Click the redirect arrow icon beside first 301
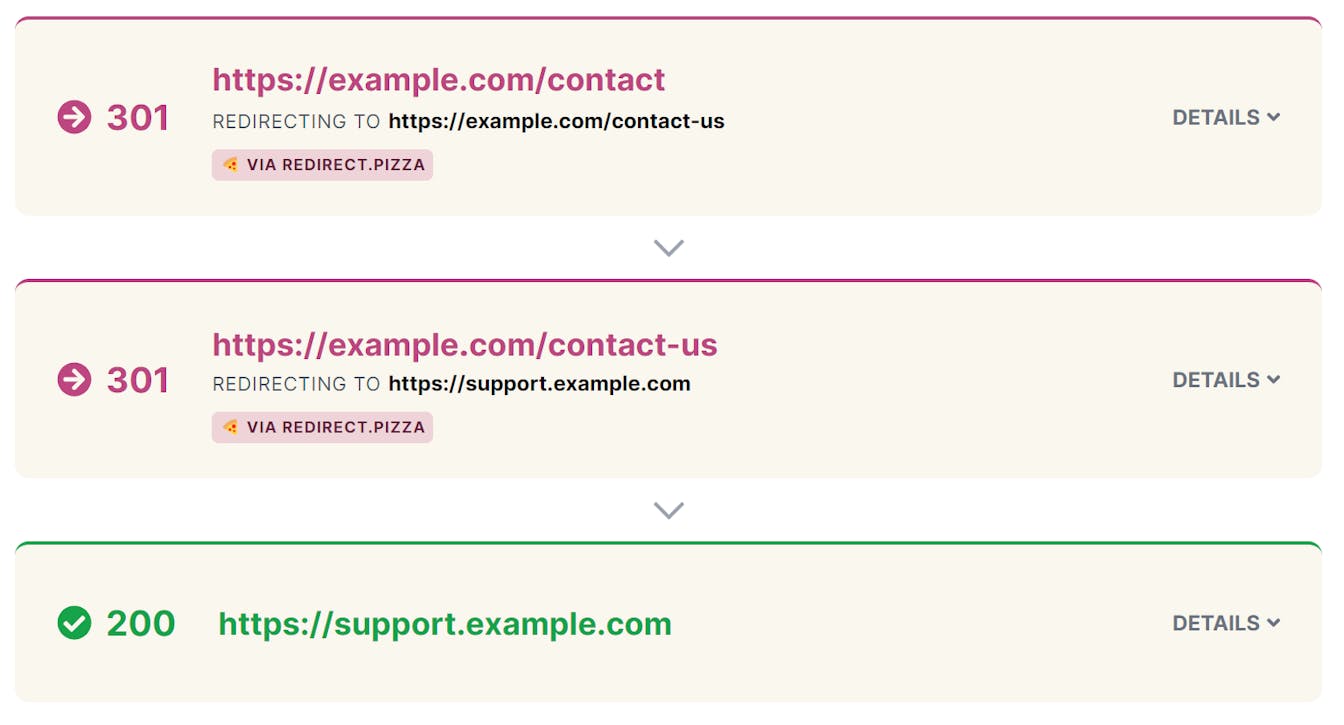The image size is (1344, 725). [x=74, y=118]
